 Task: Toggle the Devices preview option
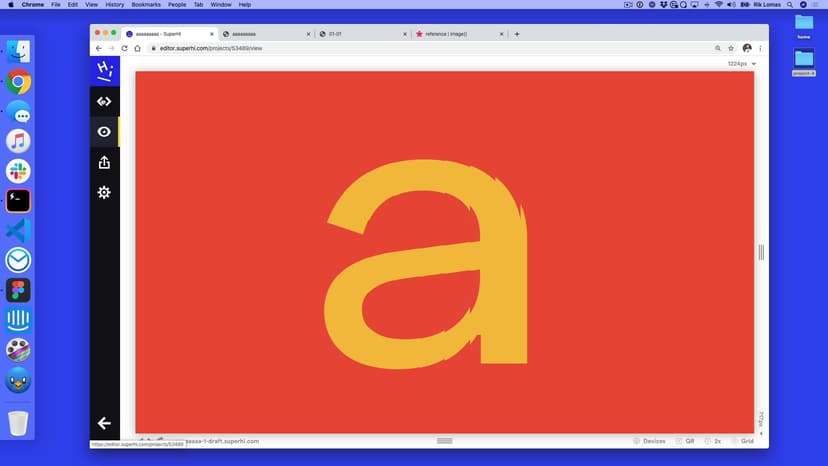649,441
